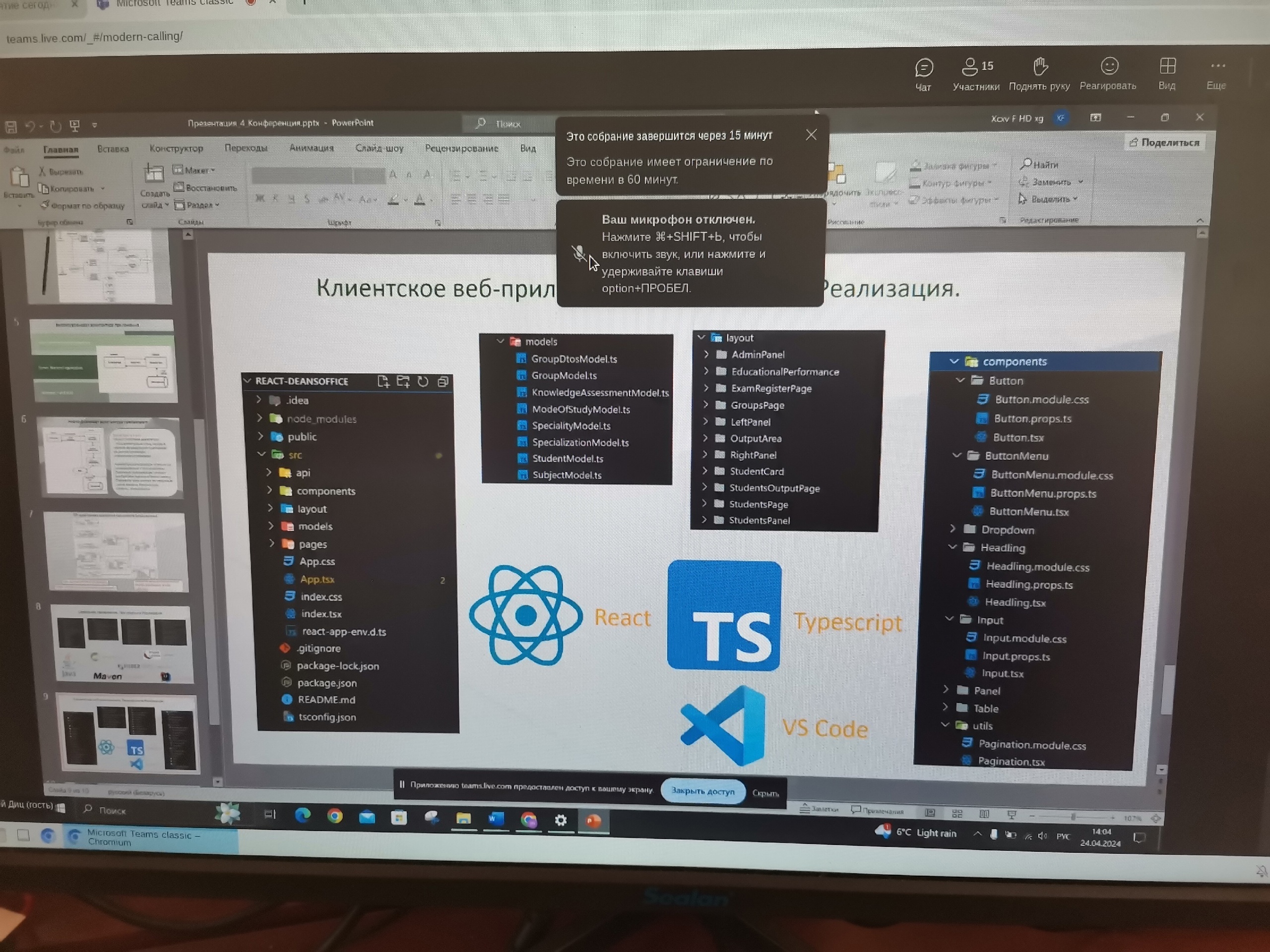
Task: Open the Slide Show ribbon tab
Action: [x=379, y=148]
